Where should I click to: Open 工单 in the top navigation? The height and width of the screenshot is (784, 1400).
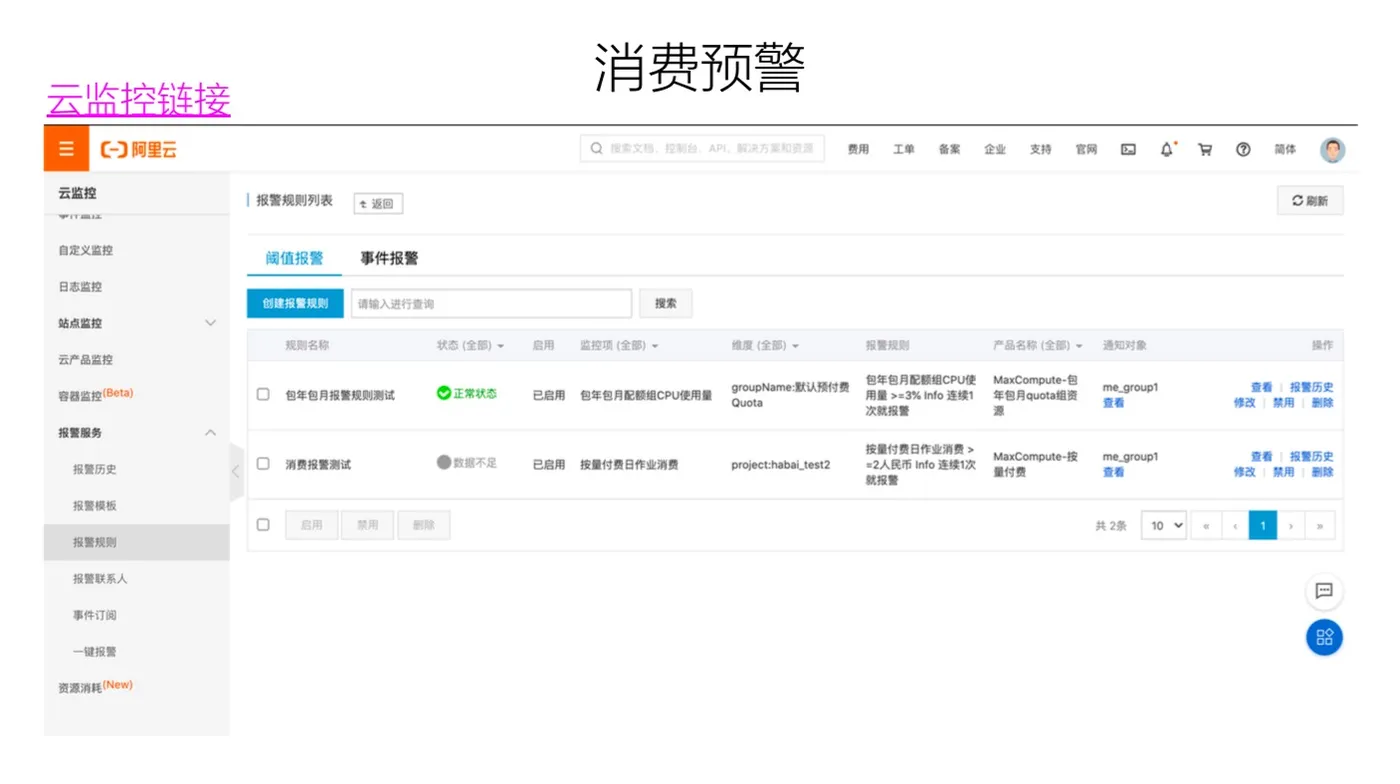click(x=904, y=149)
